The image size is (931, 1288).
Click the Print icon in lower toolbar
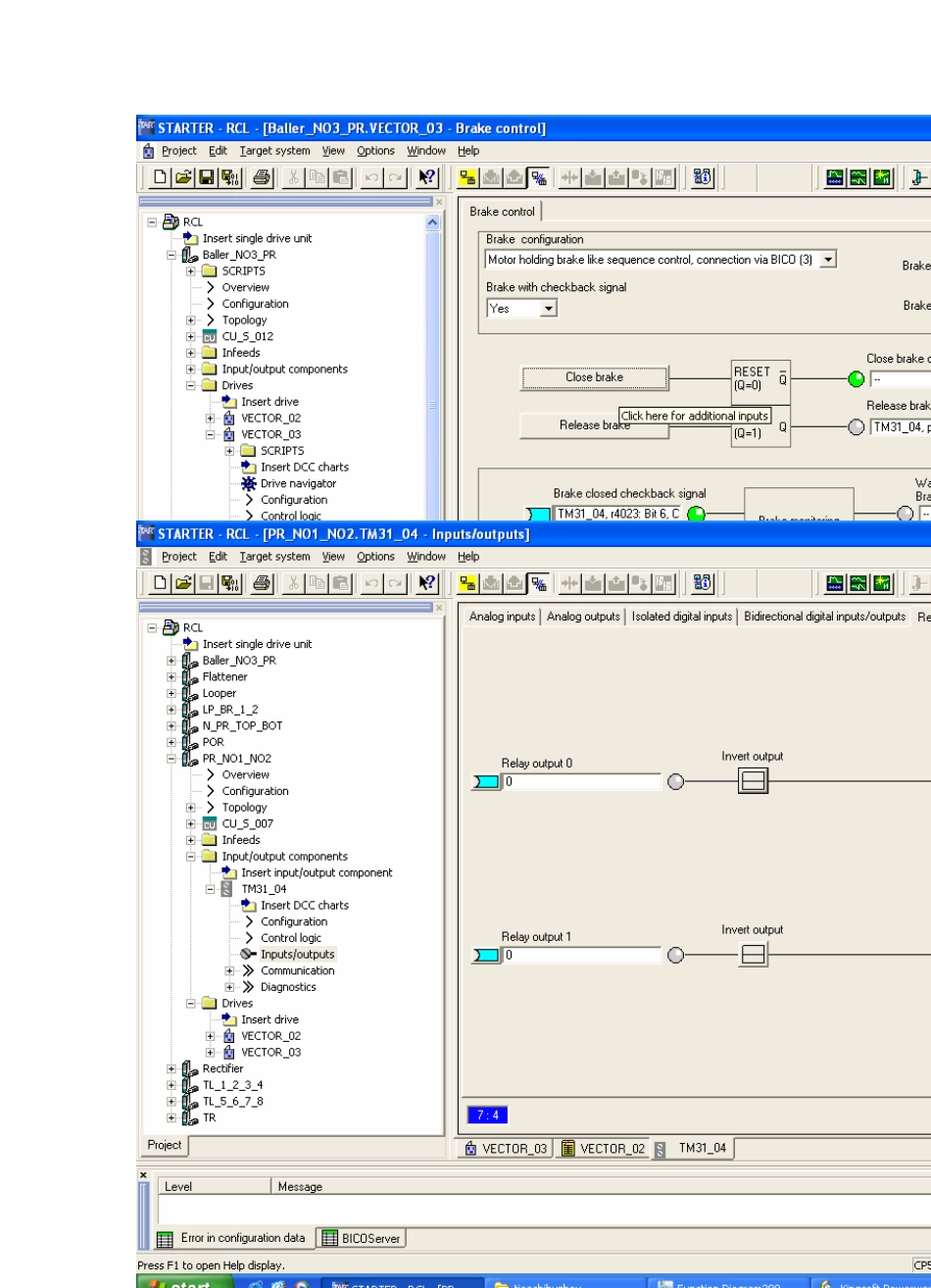262,583
